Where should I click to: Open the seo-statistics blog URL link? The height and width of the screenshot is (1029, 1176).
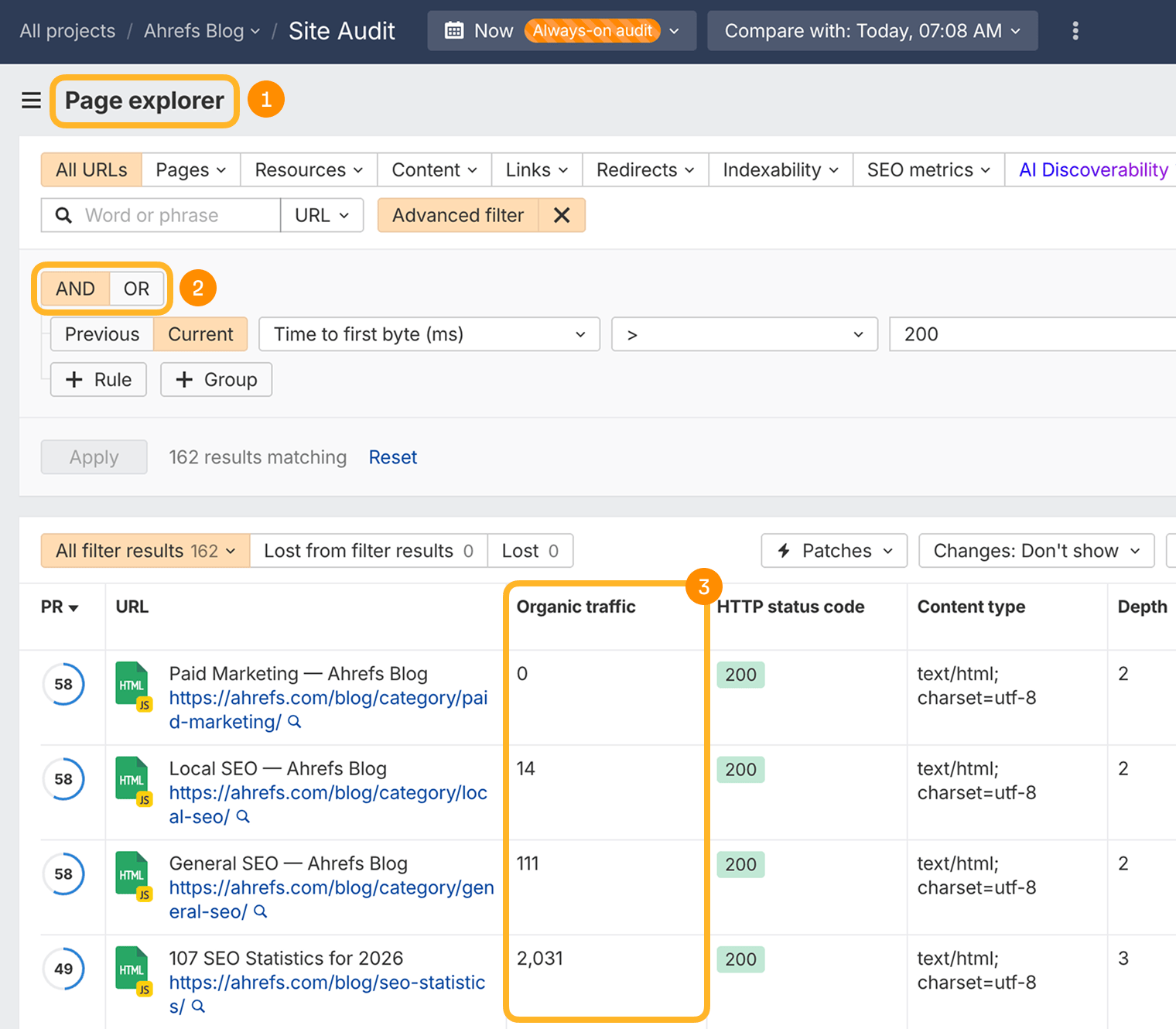tap(327, 994)
